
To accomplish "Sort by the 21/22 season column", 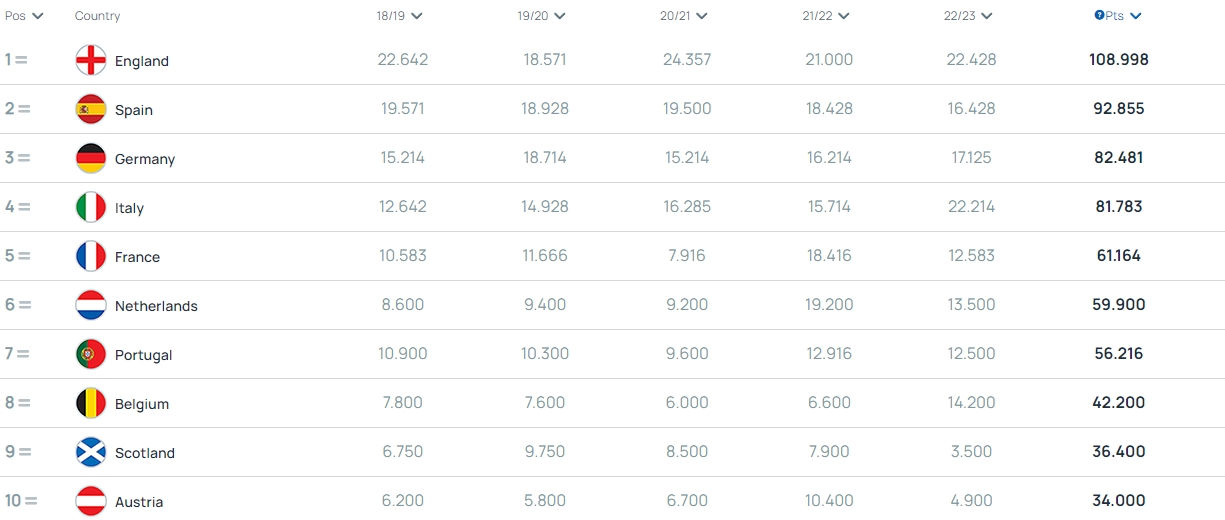I will (826, 16).
